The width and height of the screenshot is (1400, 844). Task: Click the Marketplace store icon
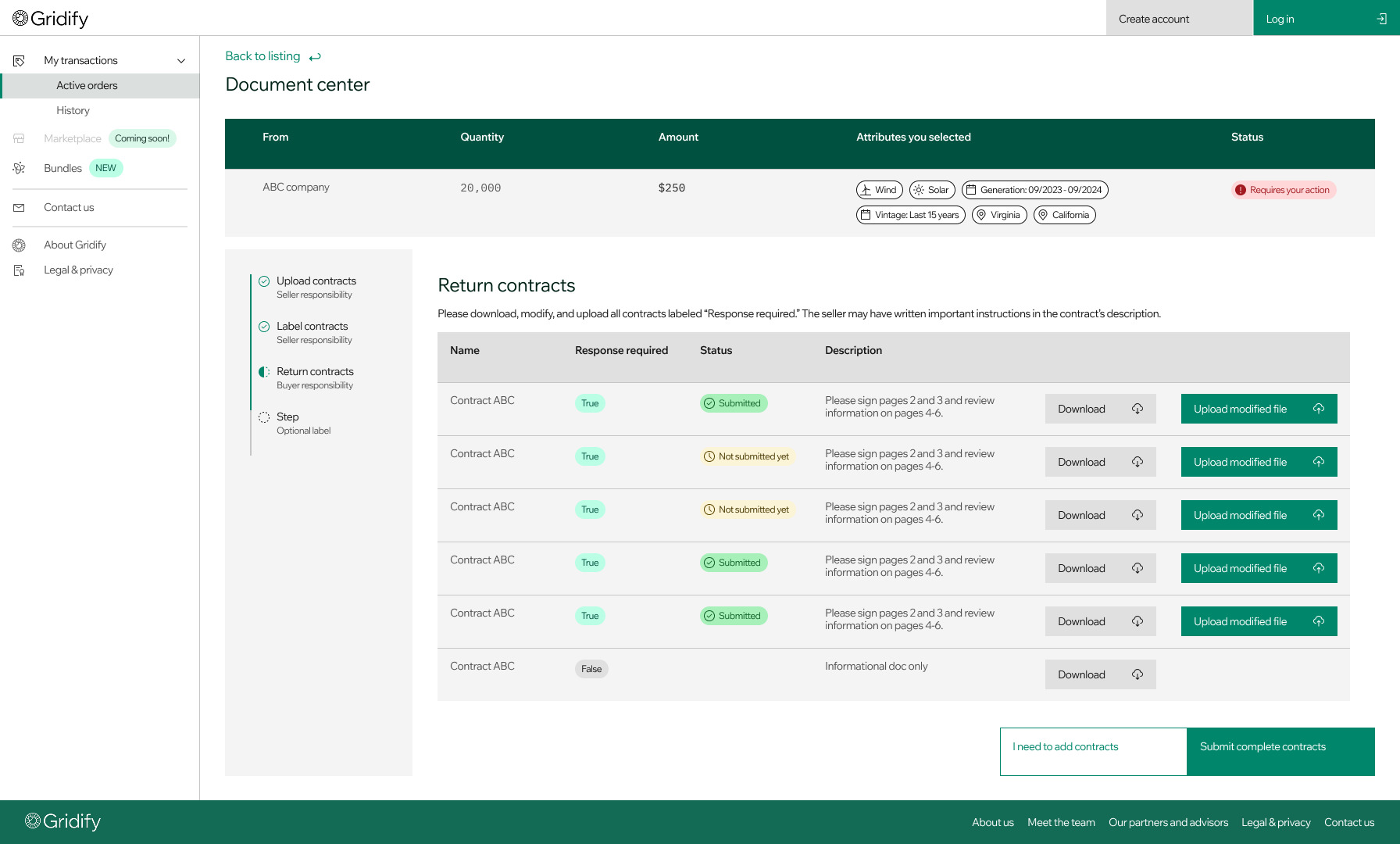click(x=19, y=138)
